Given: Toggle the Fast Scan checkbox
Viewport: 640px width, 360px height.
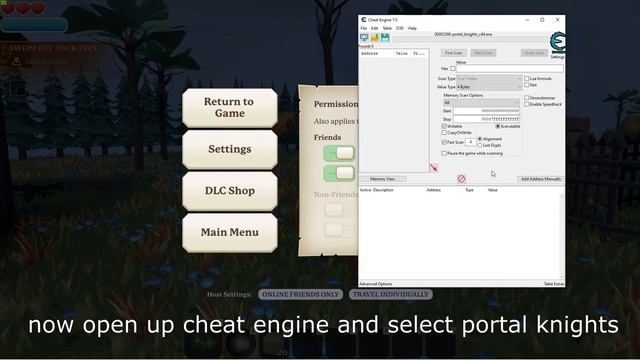Looking at the screenshot, I should (x=444, y=142).
